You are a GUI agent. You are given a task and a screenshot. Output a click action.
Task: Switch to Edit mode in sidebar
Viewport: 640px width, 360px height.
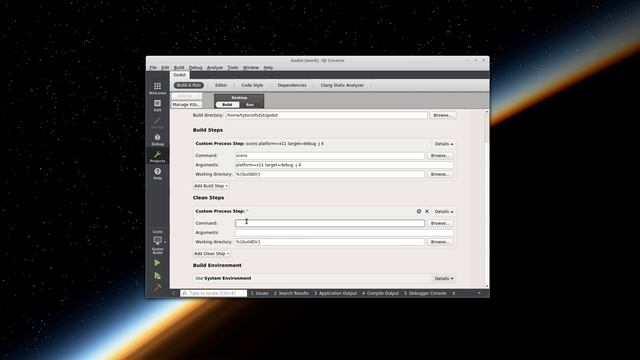point(157,105)
